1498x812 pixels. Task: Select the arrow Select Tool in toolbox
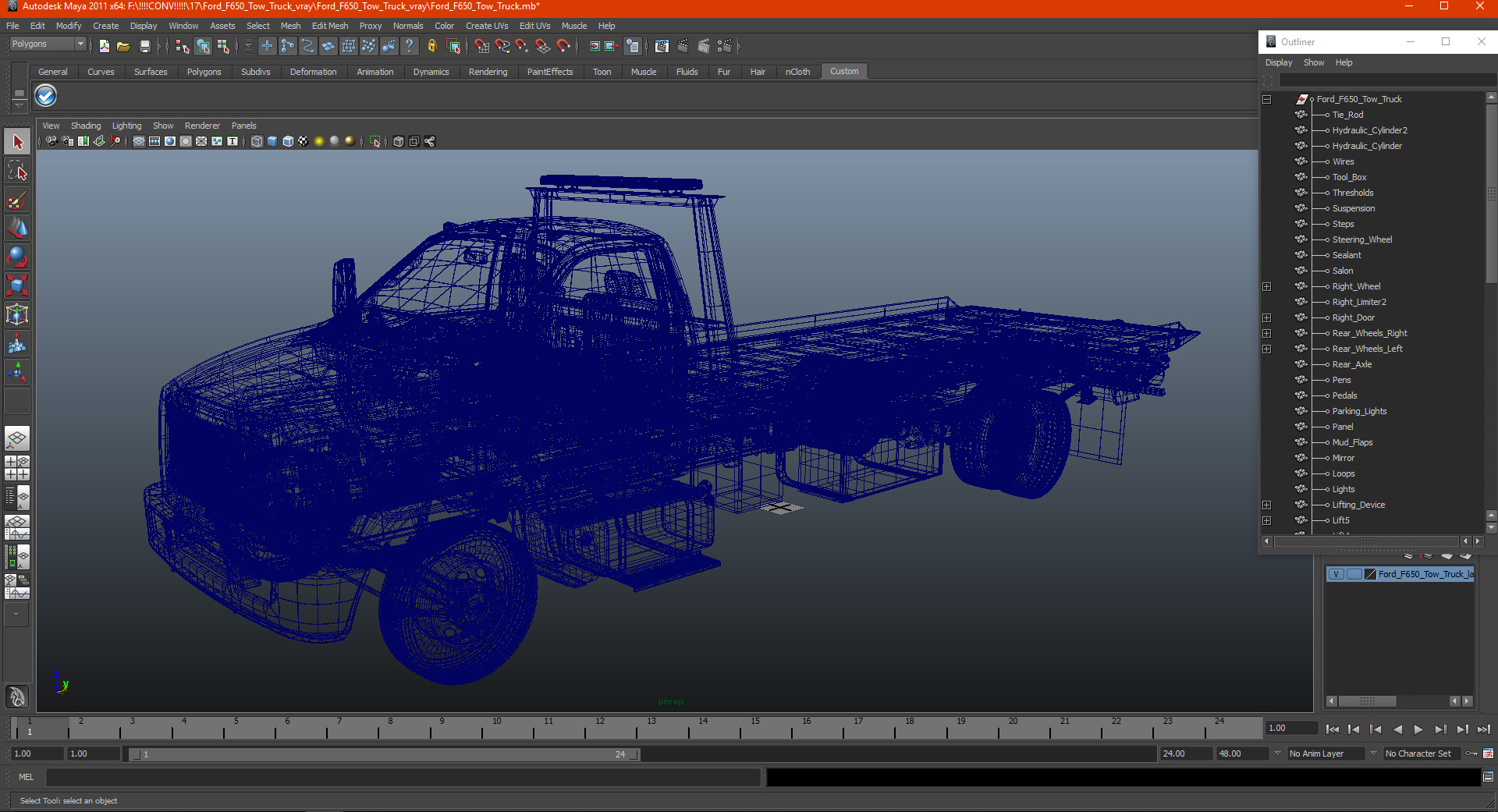[x=17, y=142]
